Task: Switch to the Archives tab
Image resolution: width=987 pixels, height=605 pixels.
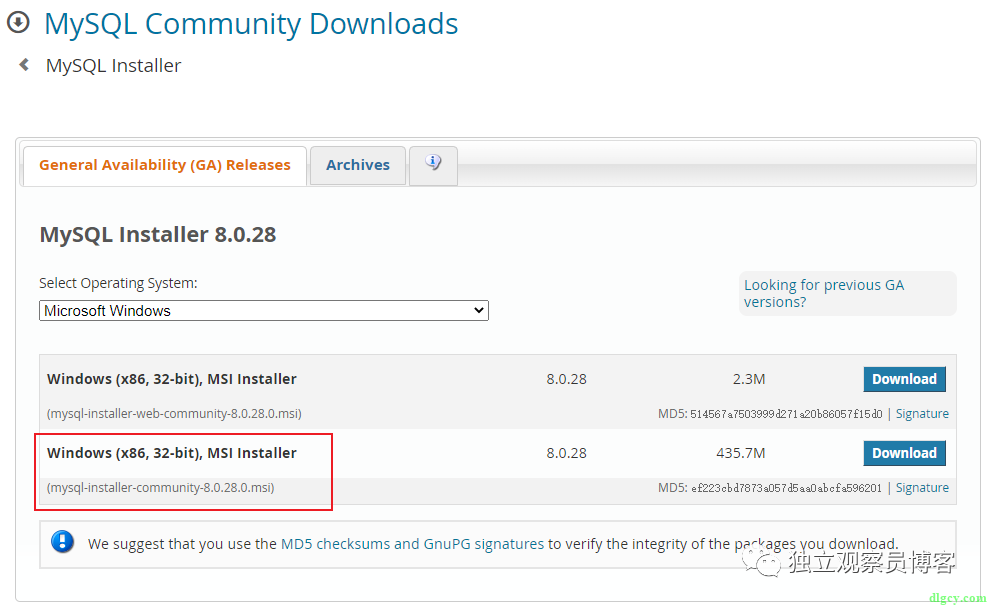Action: pos(358,165)
